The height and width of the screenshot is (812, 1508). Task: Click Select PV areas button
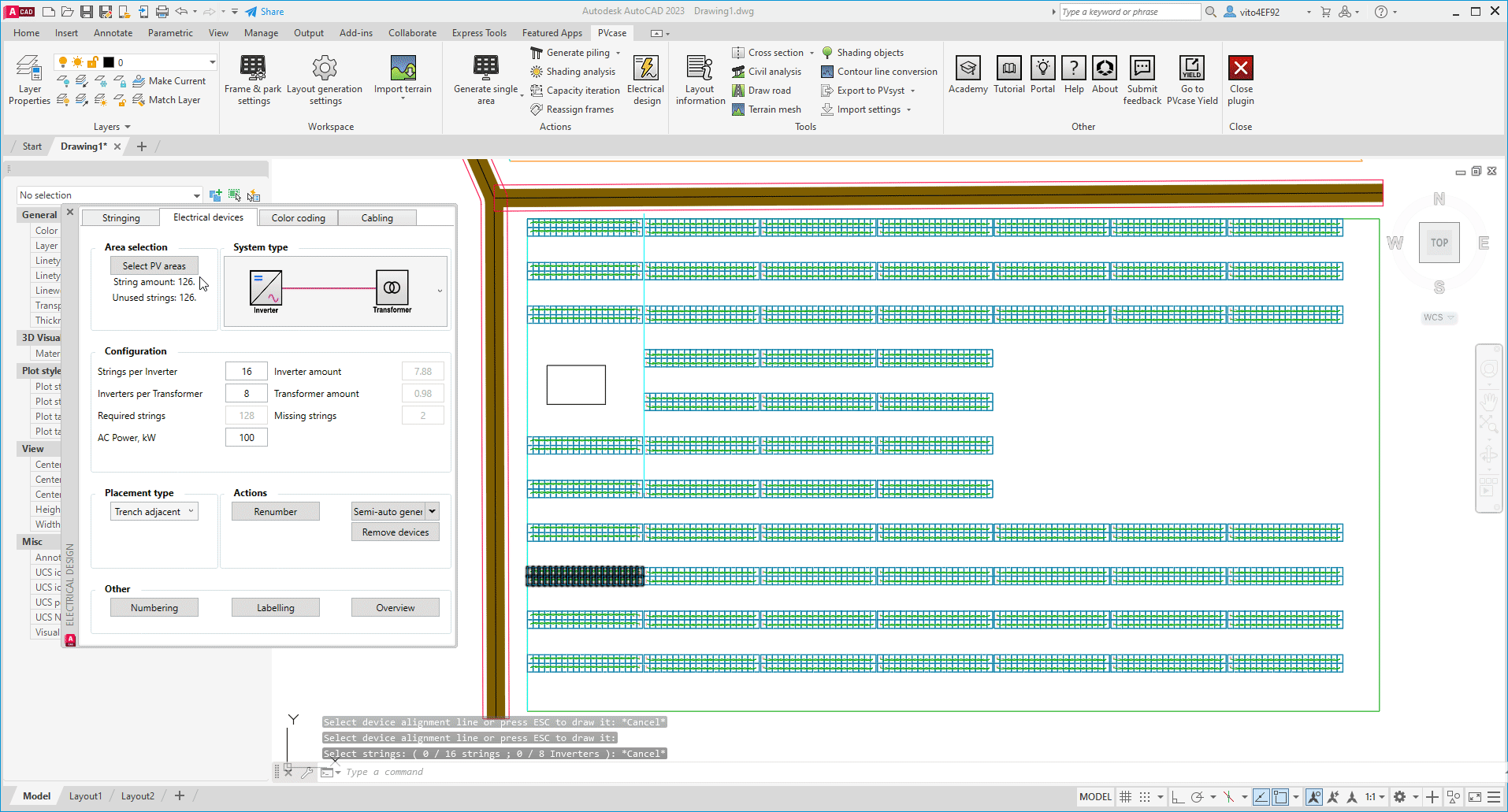coord(154,266)
